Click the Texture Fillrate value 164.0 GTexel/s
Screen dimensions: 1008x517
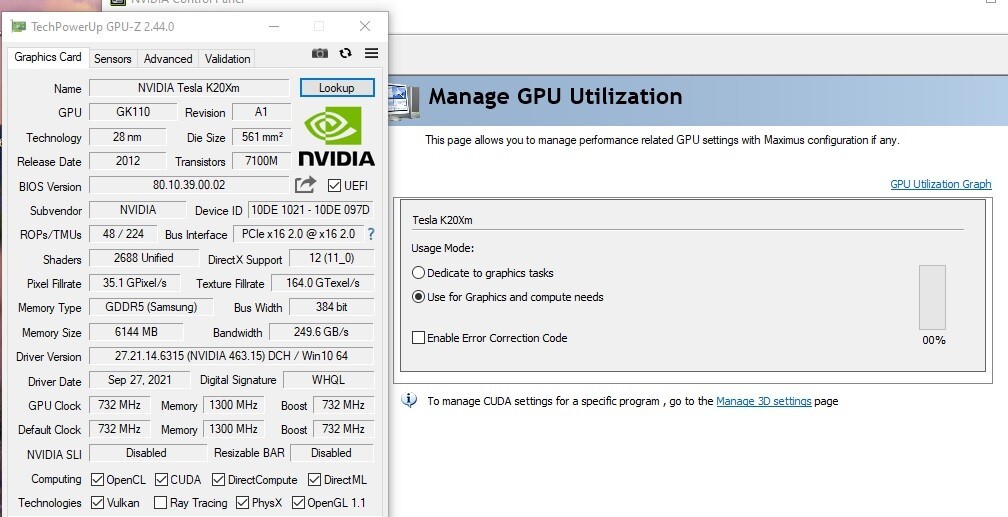pyautogui.click(x=323, y=282)
